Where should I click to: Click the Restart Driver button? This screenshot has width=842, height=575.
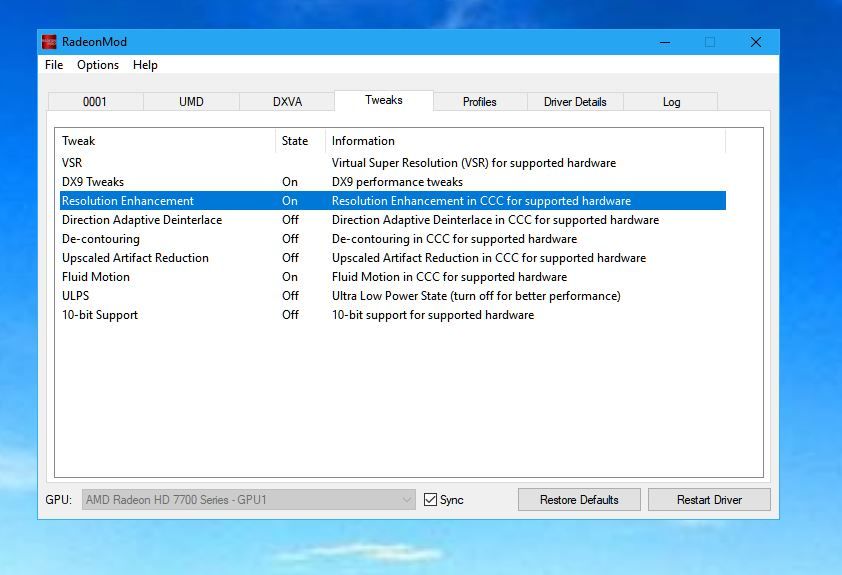click(709, 500)
